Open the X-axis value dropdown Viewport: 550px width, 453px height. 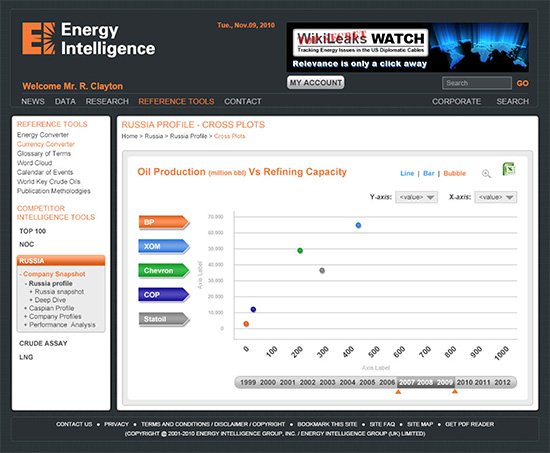click(x=496, y=197)
